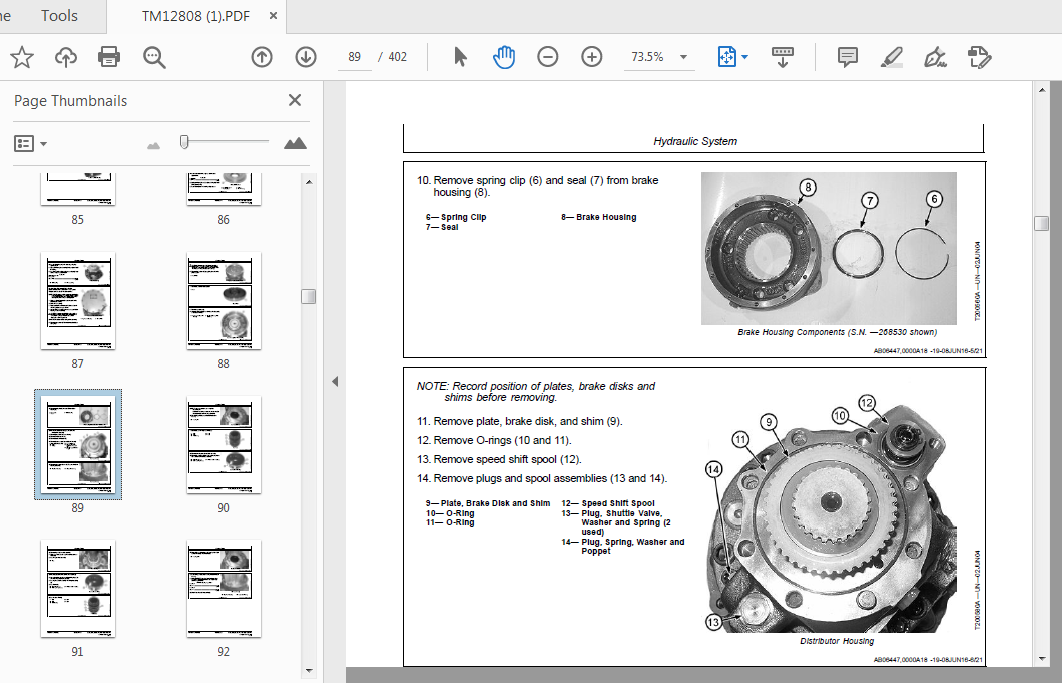Click the page number field showing 89
Viewport: 1062px width, 683px height.
pos(355,57)
